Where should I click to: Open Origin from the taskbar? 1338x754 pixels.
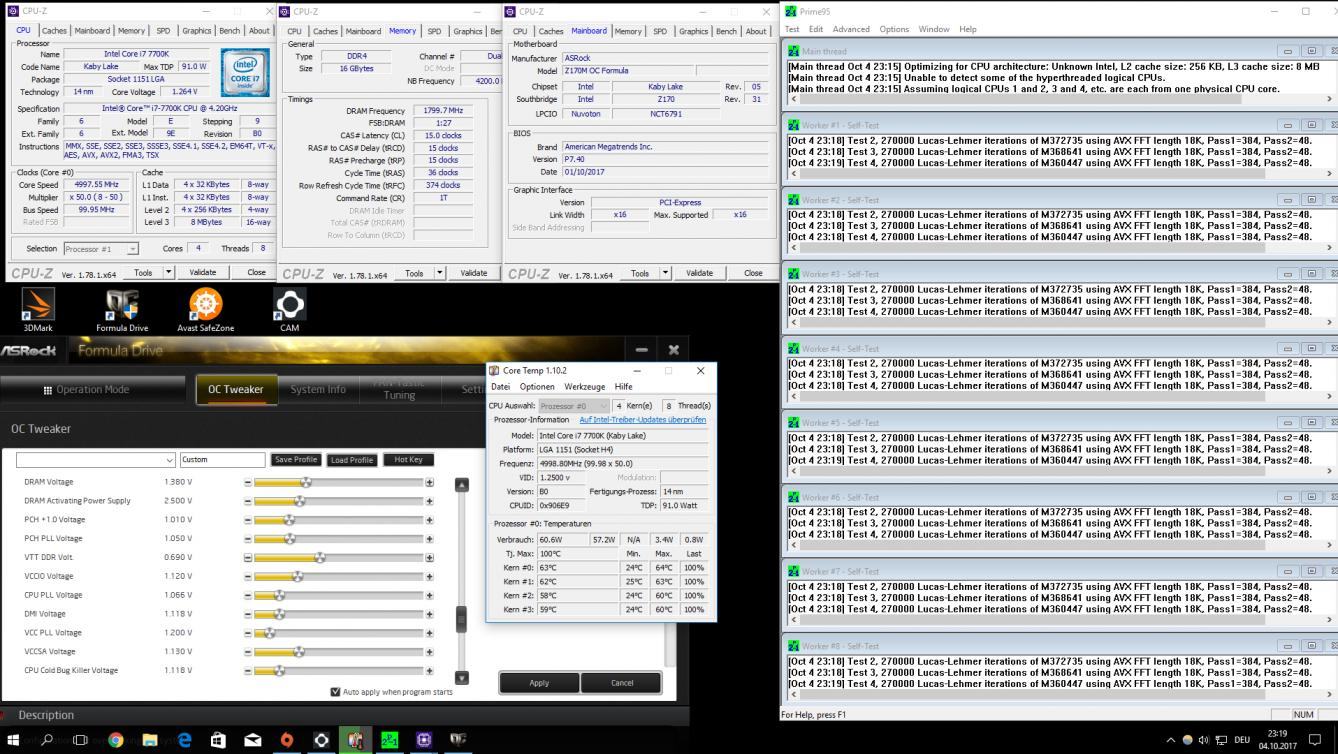coord(287,740)
